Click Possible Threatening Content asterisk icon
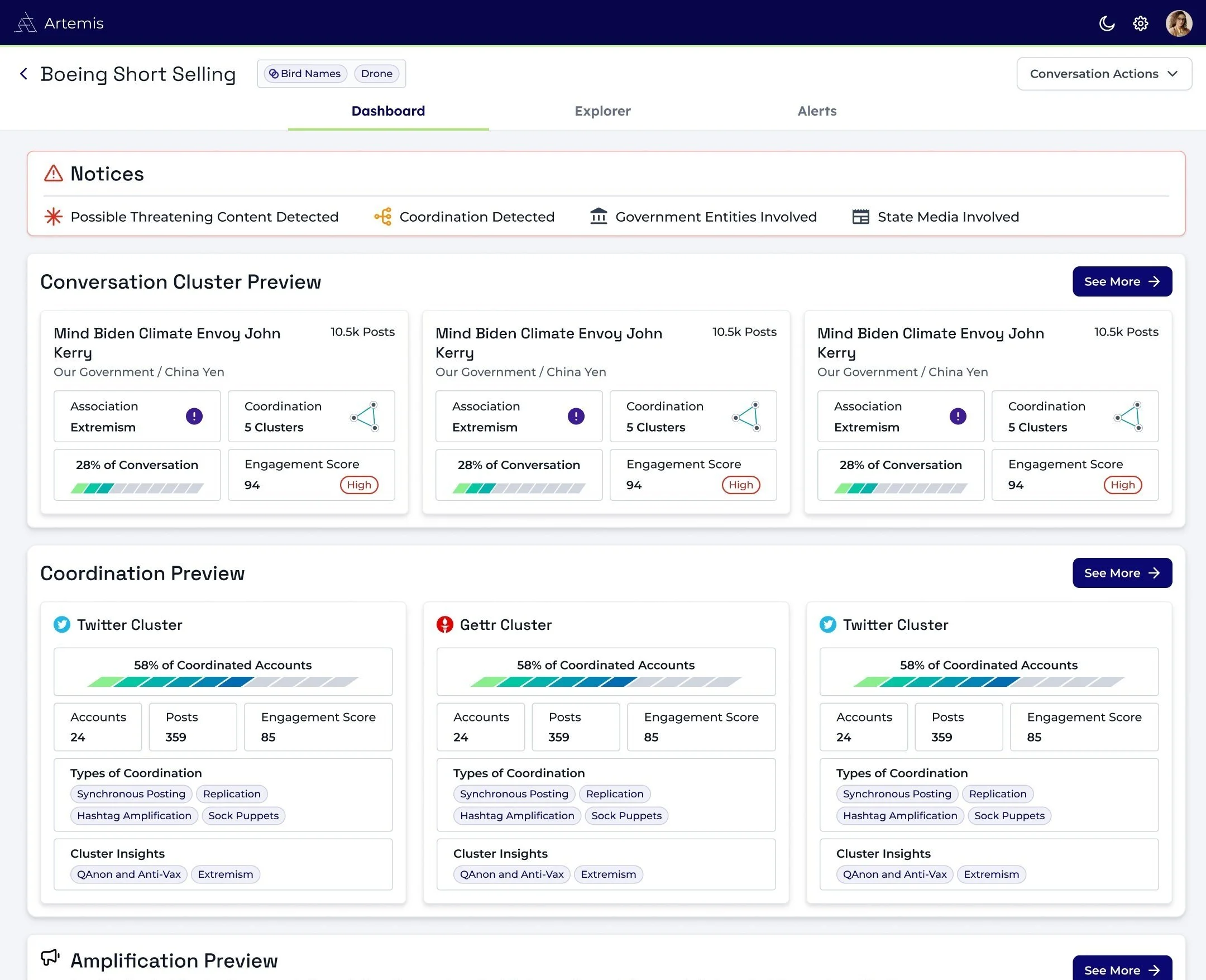This screenshot has width=1206, height=980. [54, 217]
